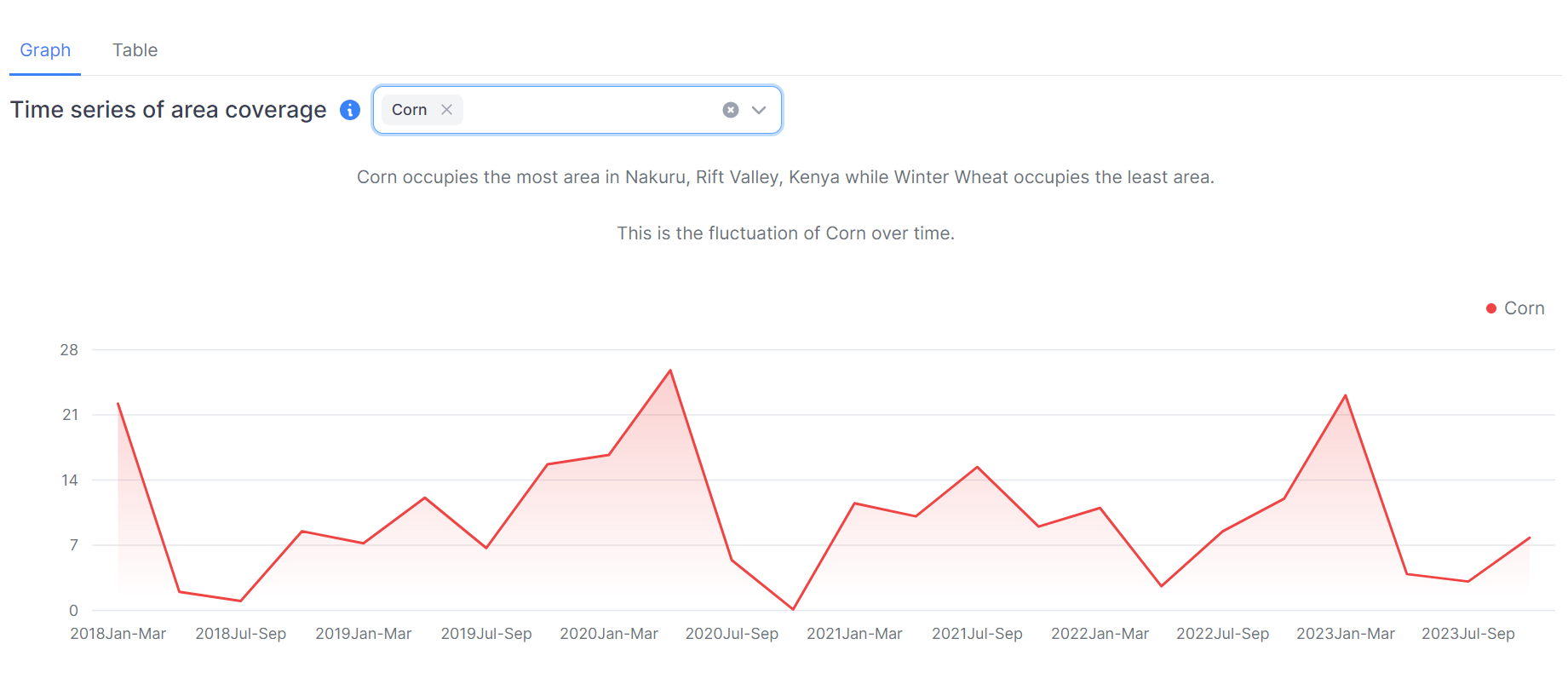Screen dimensions: 1568x673
Task: Click the "fluctuation of Corn over time" caption
Action: (x=785, y=233)
